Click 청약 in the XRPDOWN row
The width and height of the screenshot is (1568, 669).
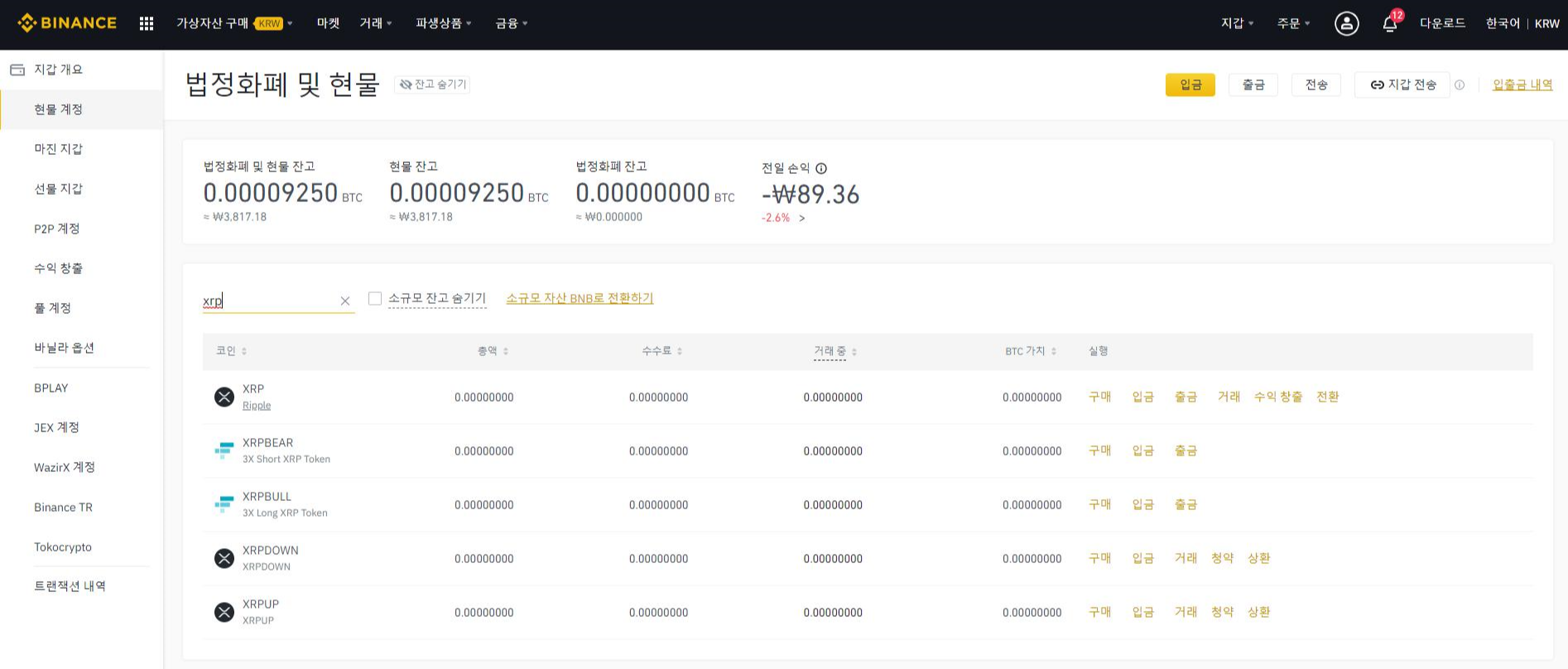[1222, 558]
